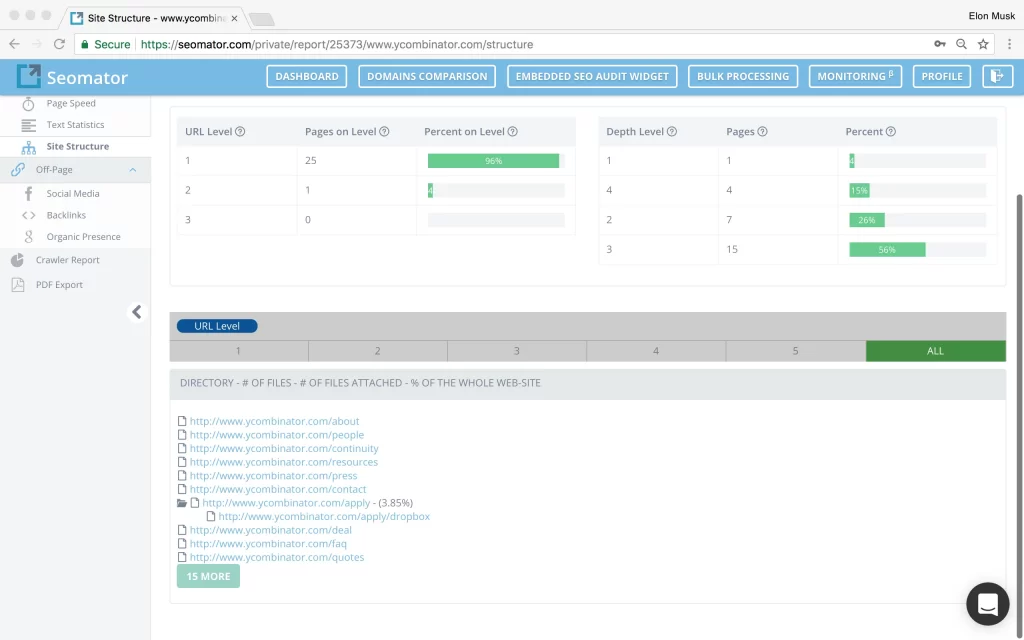Open the ycombinator.com/continuity link

pyautogui.click(x=284, y=449)
